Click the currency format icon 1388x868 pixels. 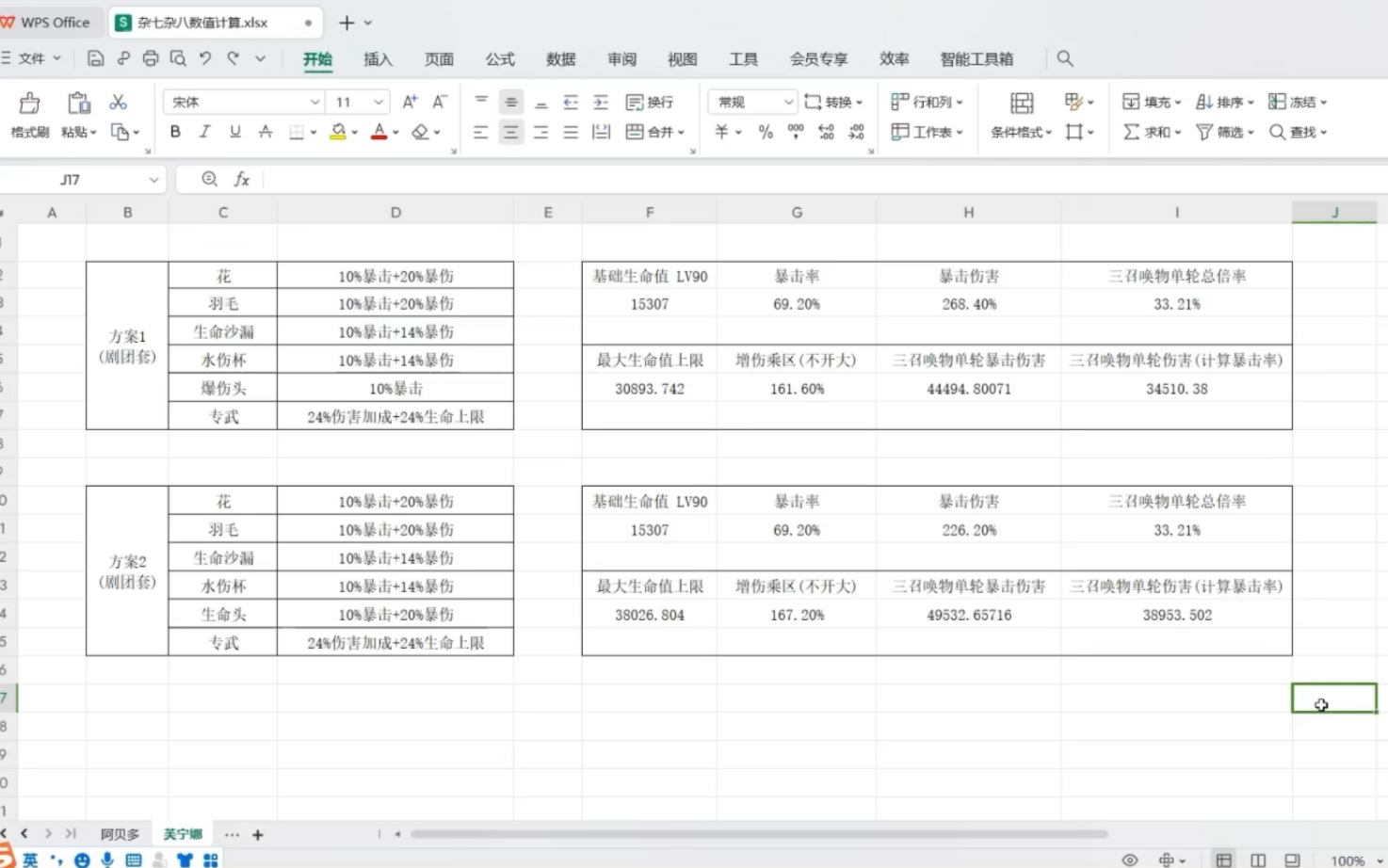[721, 132]
